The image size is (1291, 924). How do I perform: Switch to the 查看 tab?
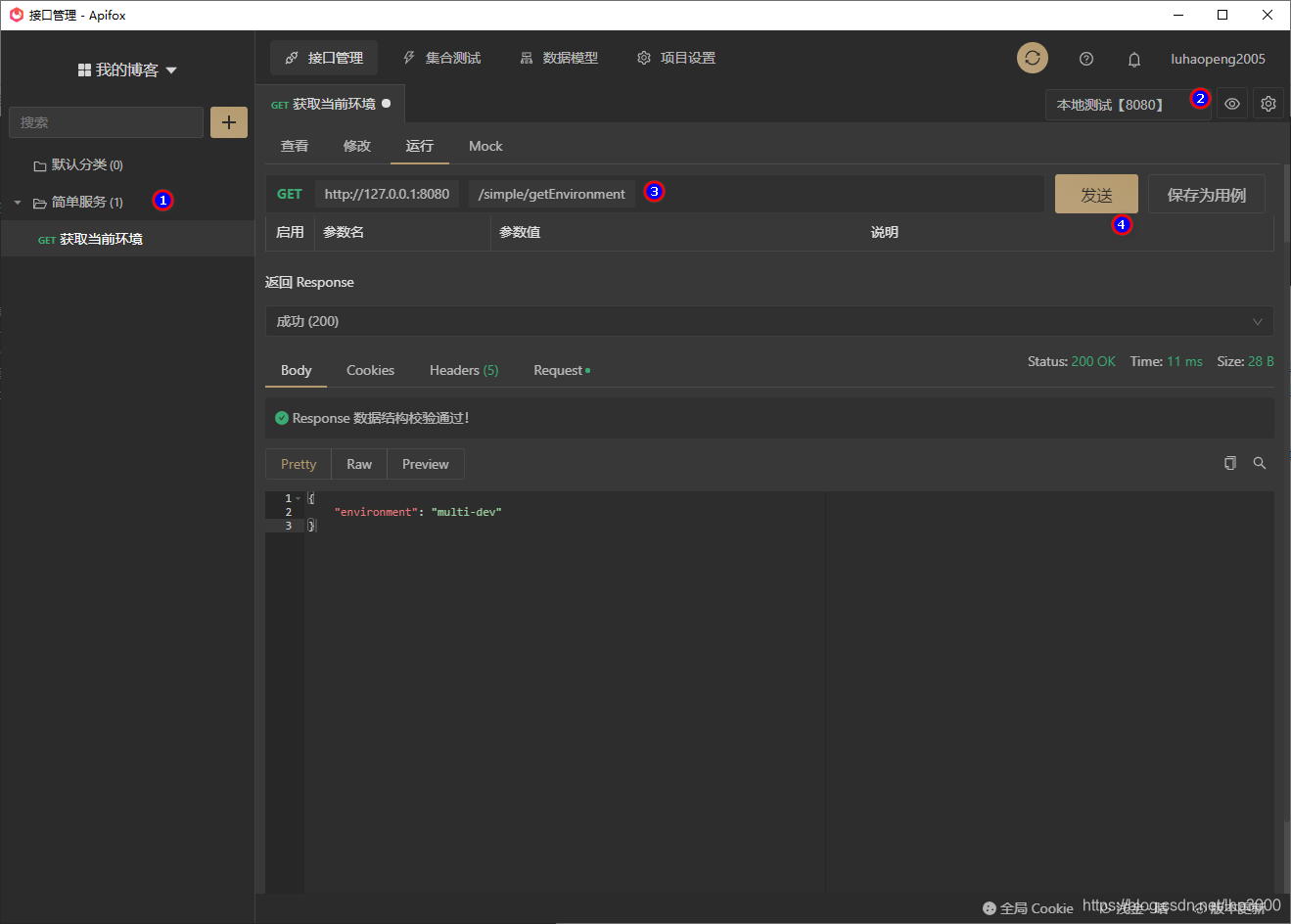click(x=295, y=146)
